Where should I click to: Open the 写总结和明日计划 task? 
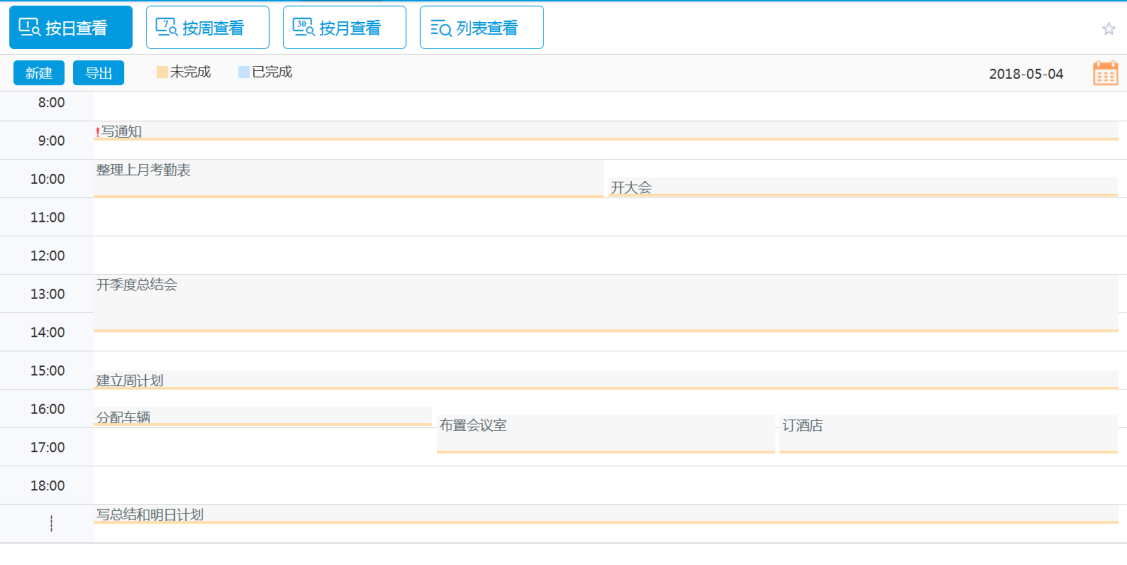pos(150,515)
